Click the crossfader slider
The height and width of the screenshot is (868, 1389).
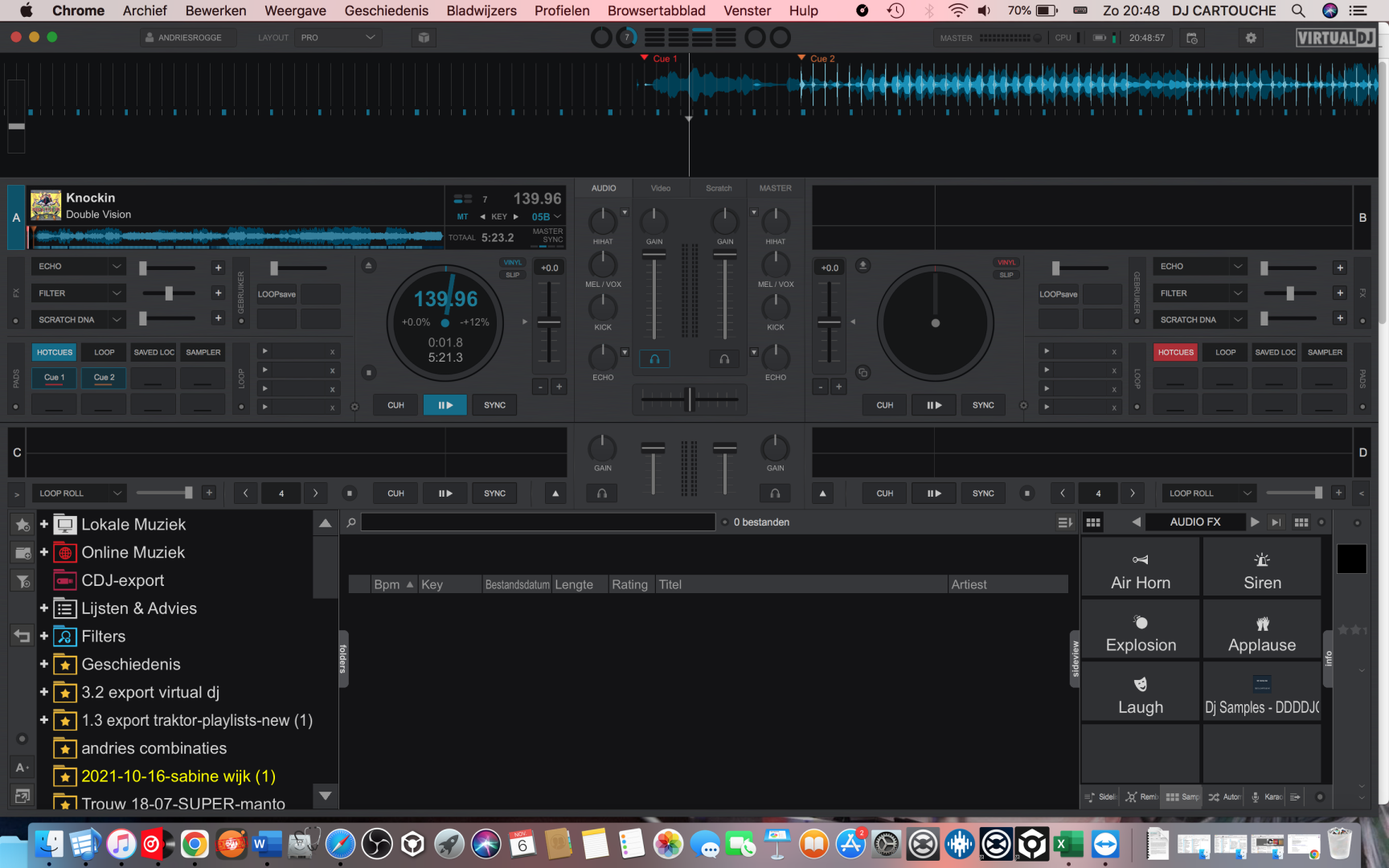coord(689,399)
